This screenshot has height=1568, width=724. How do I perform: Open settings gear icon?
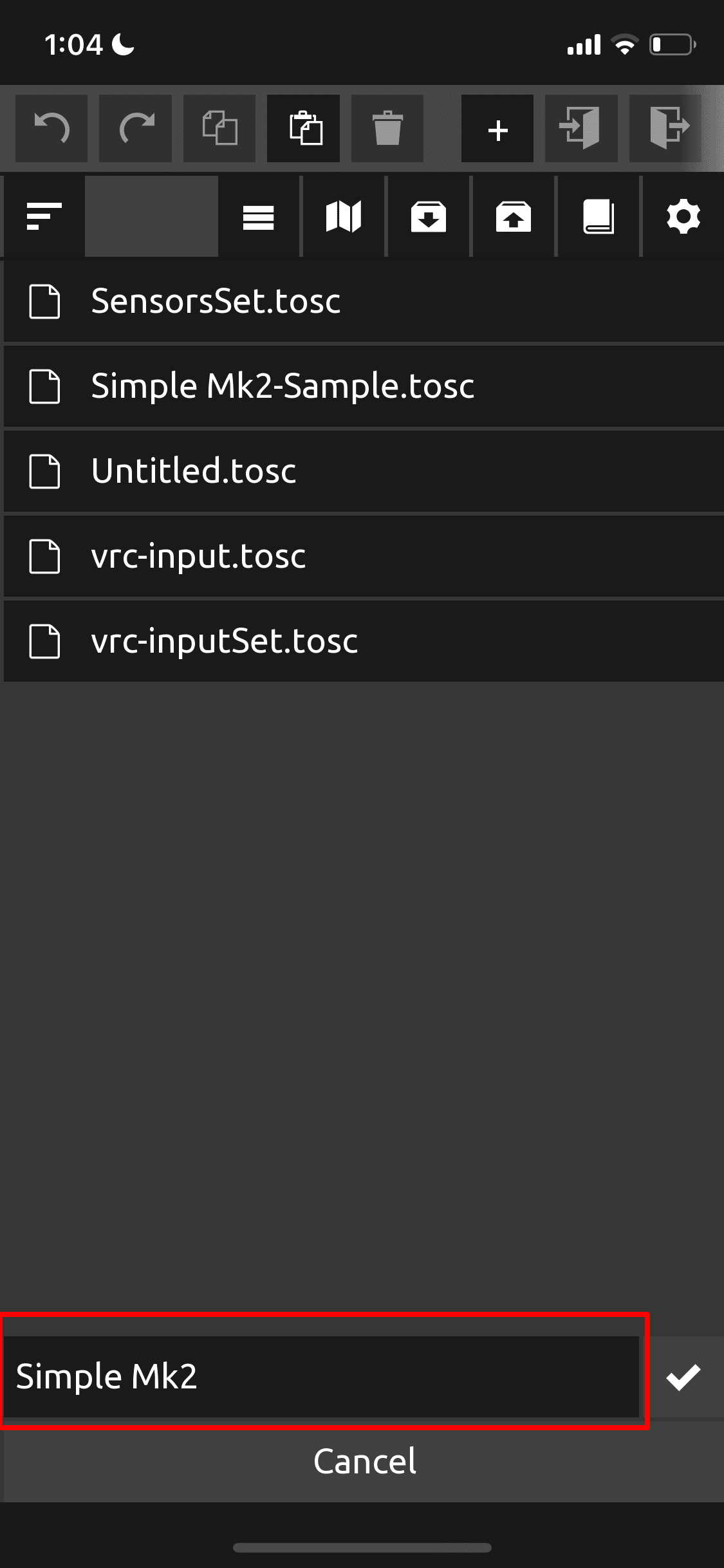pos(683,216)
